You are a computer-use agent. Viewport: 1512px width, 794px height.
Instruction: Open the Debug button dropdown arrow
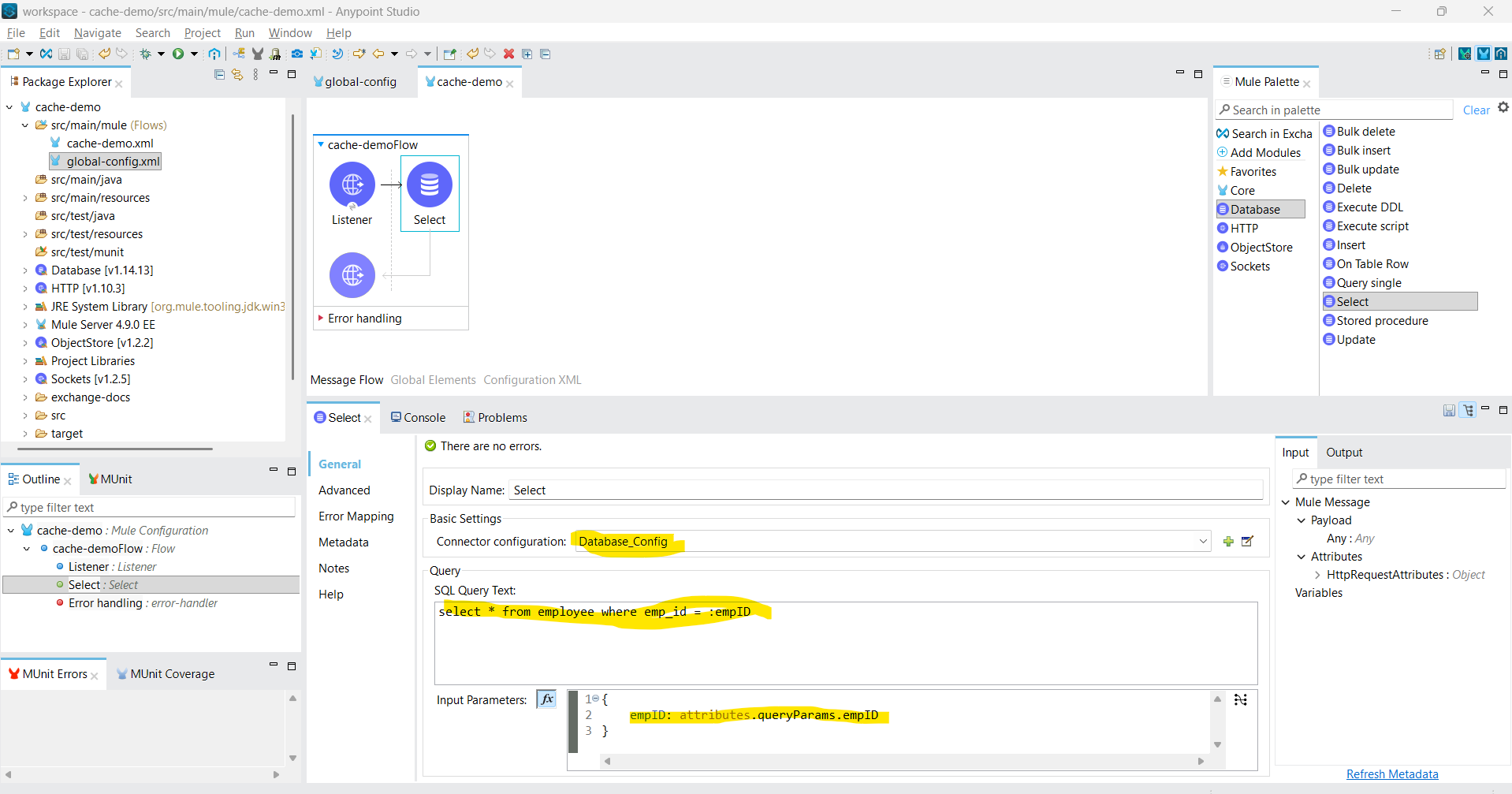[x=161, y=54]
